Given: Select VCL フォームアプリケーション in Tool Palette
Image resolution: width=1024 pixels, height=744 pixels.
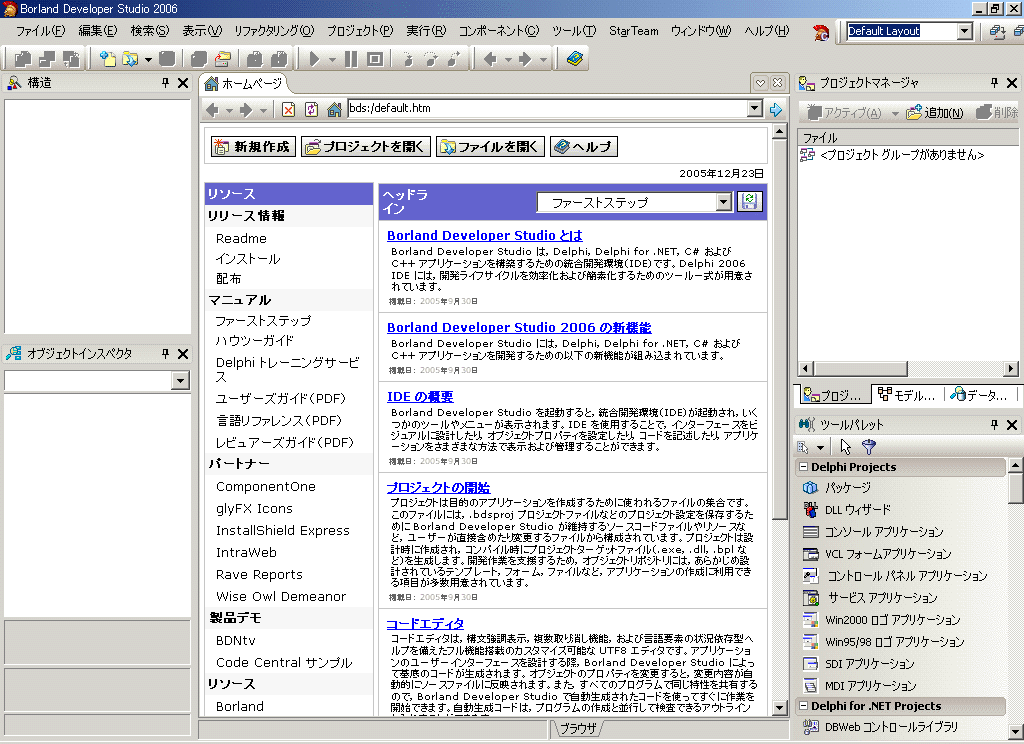Looking at the screenshot, I should [887, 554].
